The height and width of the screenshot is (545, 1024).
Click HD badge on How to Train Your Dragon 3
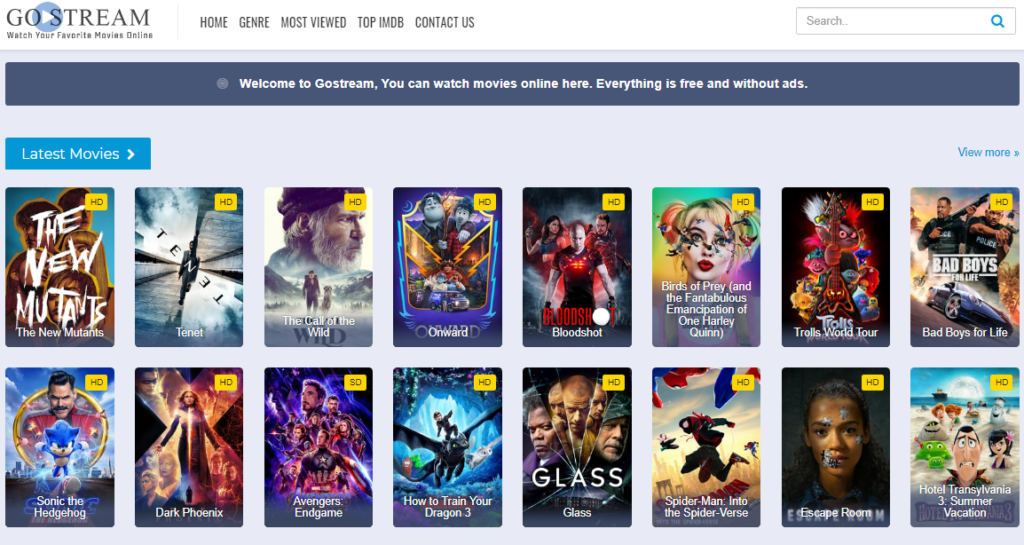click(x=485, y=382)
